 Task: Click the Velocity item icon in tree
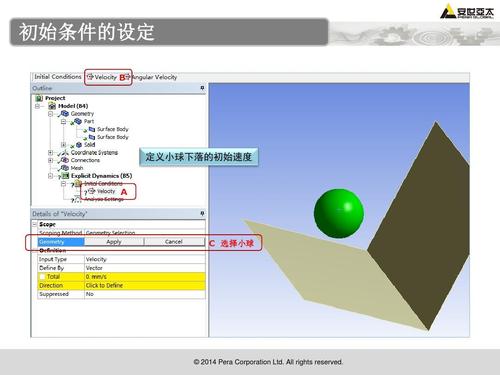pos(91,191)
